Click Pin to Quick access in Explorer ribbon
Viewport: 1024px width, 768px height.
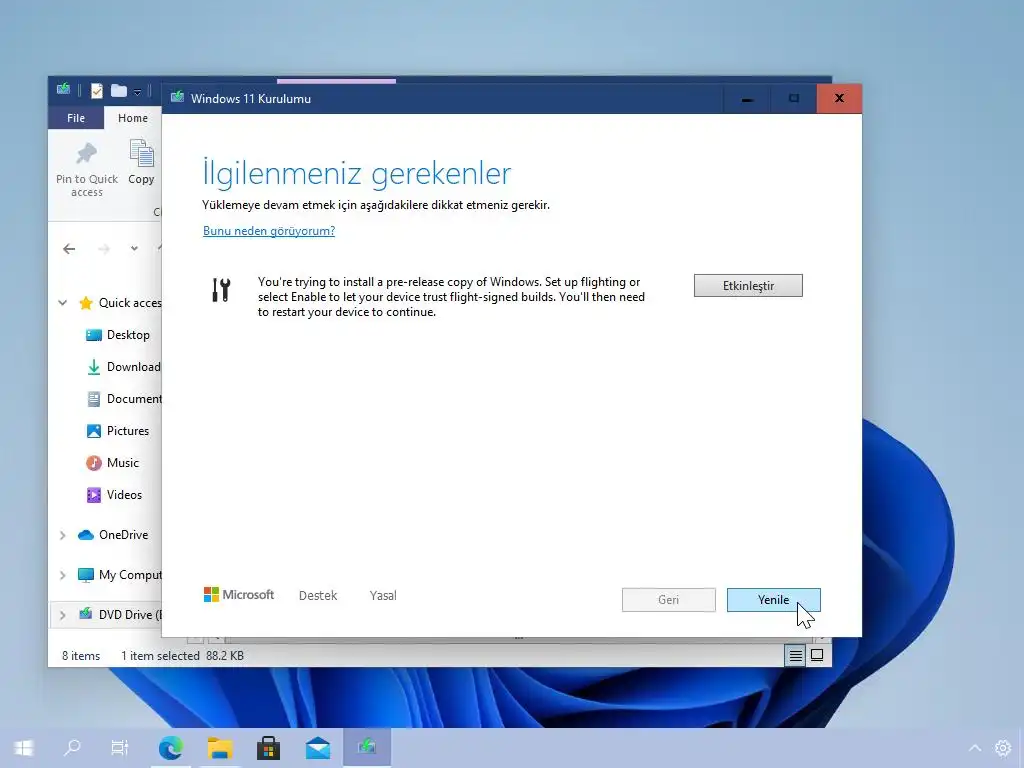[87, 169]
